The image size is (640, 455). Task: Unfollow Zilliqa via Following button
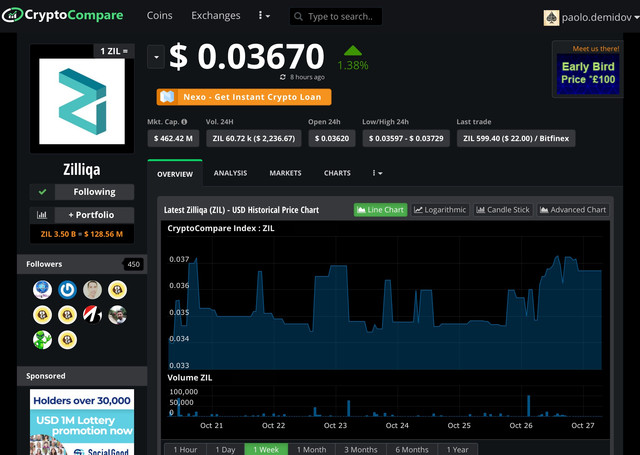(x=94, y=192)
